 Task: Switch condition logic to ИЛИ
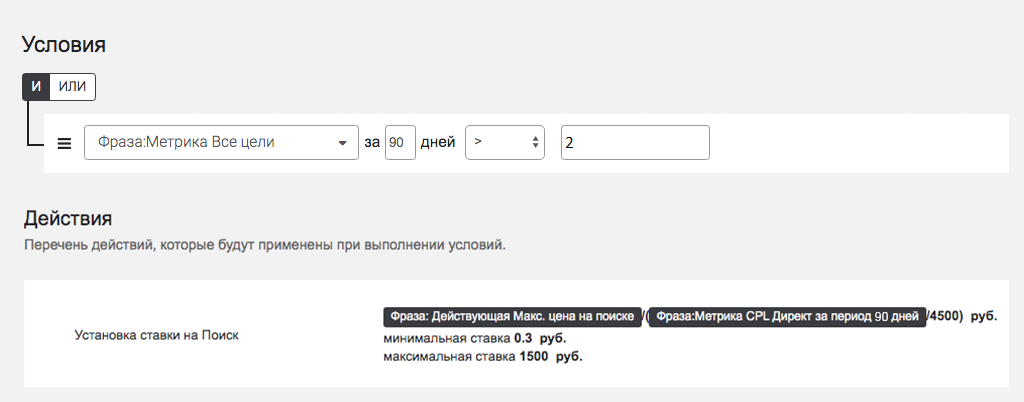pos(72,87)
